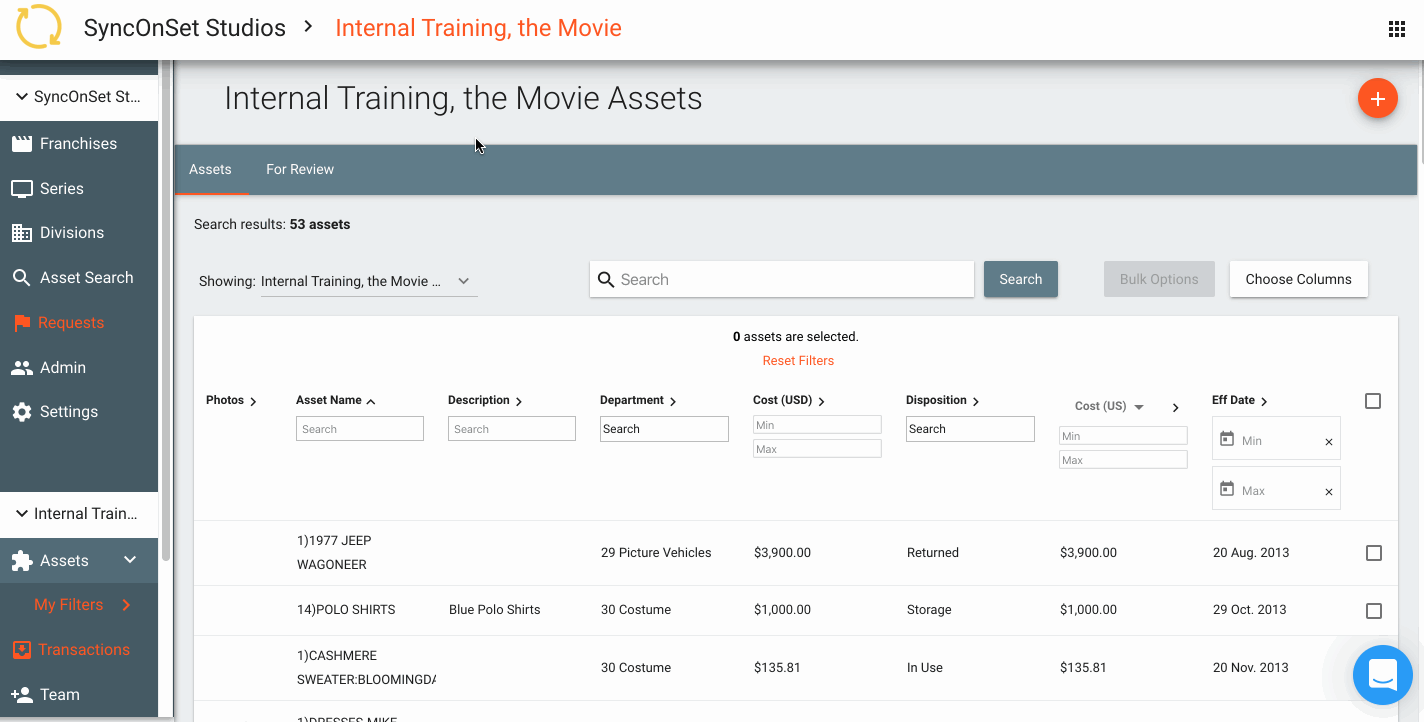Viewport: 1424px width, 722px height.
Task: Focus the Cost (US) Max field
Action: (1123, 460)
